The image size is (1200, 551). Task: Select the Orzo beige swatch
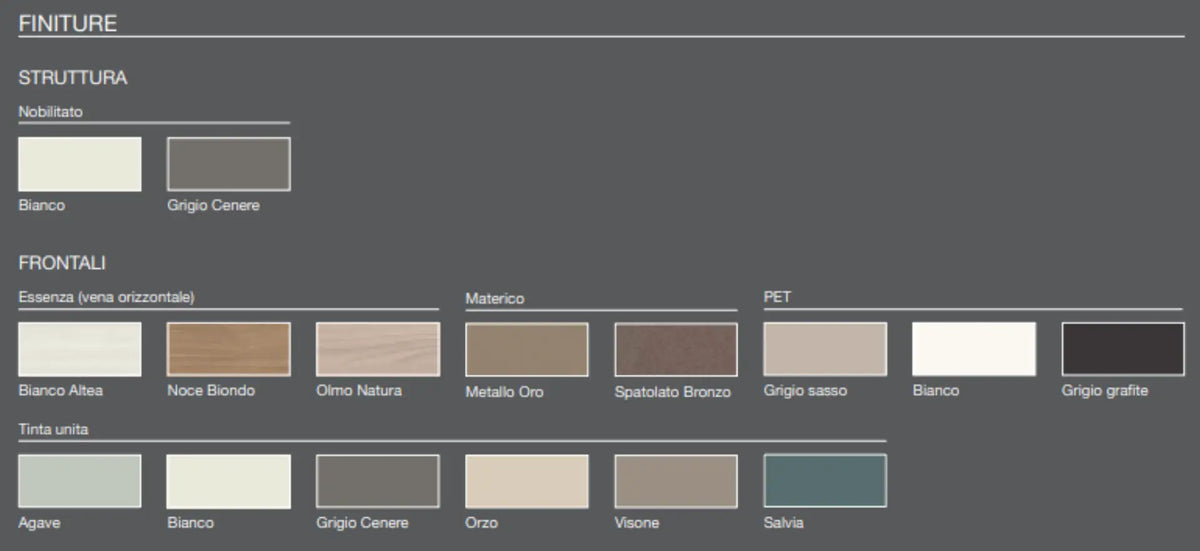pyautogui.click(x=527, y=481)
